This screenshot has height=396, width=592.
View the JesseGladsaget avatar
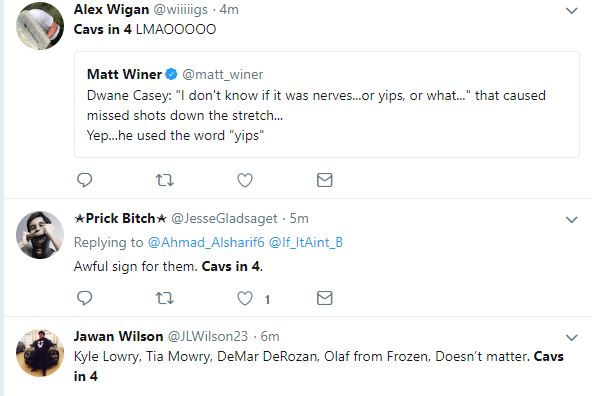[x=40, y=235]
